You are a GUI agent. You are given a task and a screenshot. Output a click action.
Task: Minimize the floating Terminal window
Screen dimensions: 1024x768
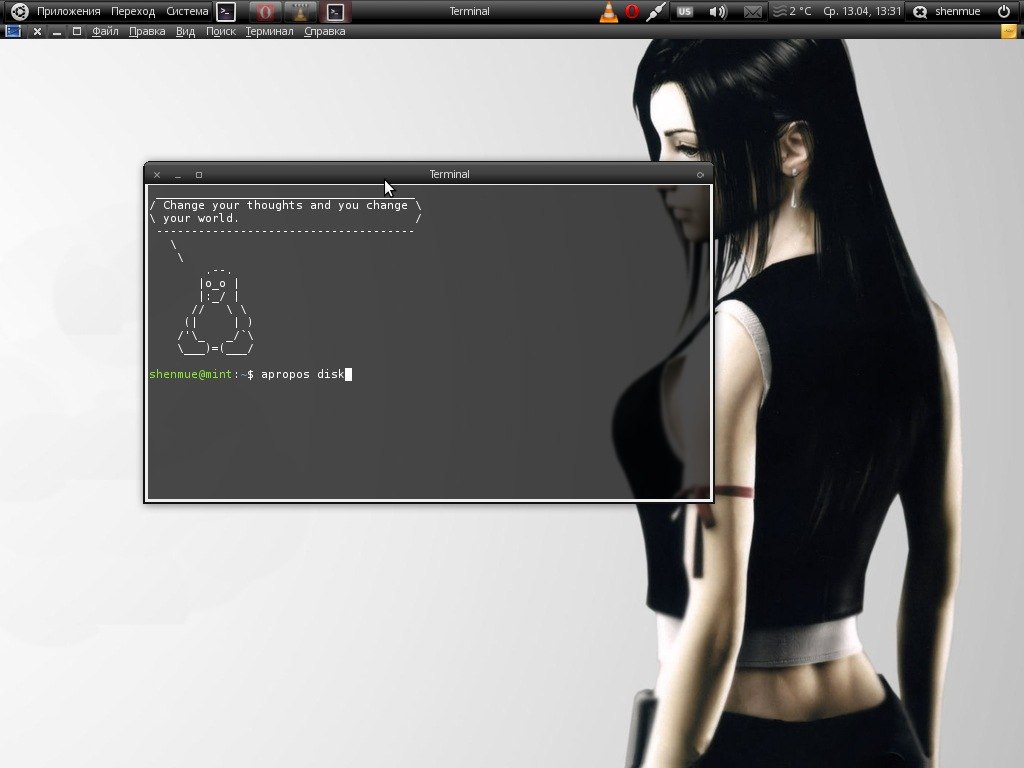point(178,175)
